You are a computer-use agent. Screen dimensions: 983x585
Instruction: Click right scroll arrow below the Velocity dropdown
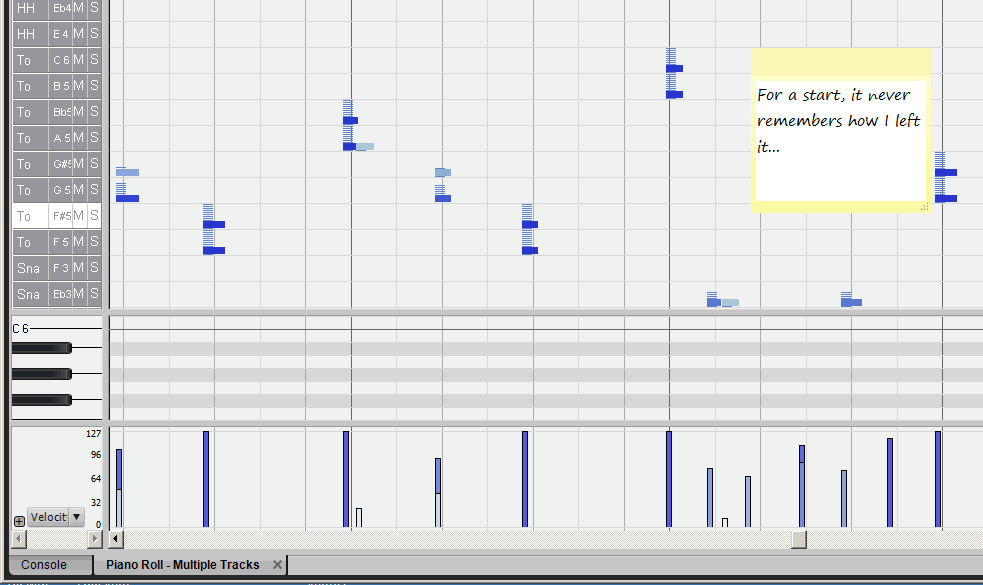96,539
